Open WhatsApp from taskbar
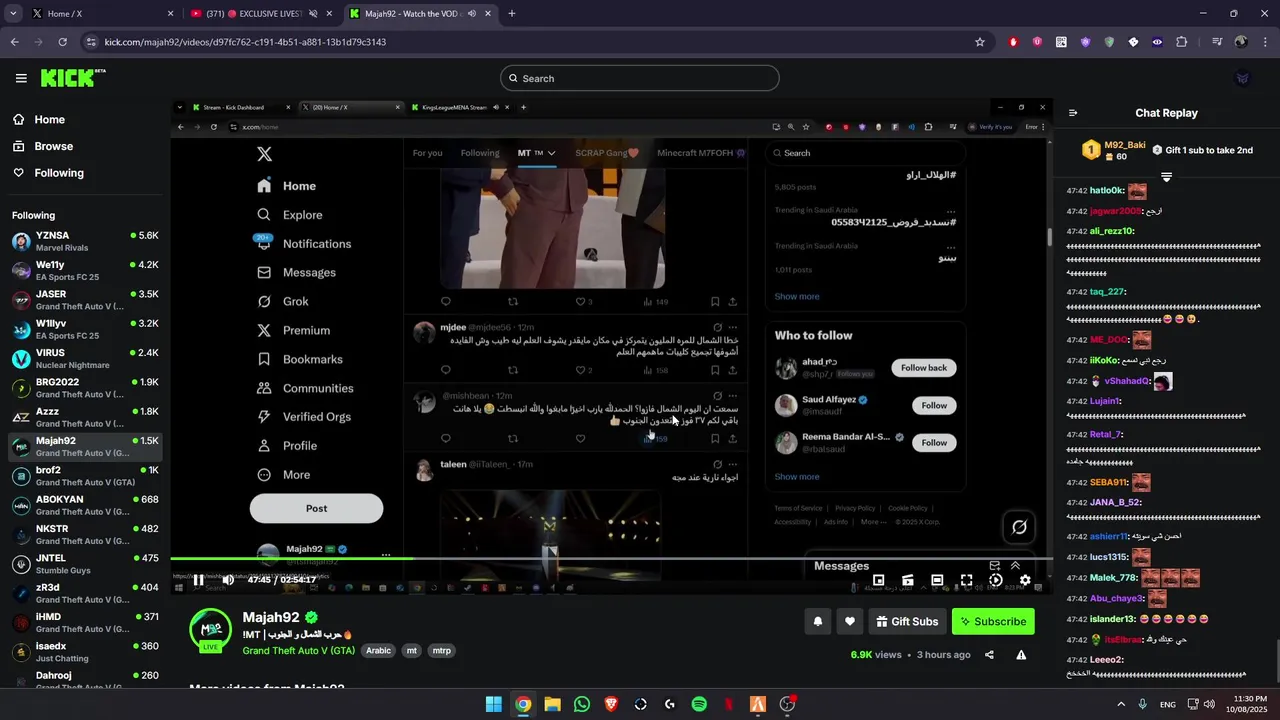The image size is (1280, 720). pos(582,704)
